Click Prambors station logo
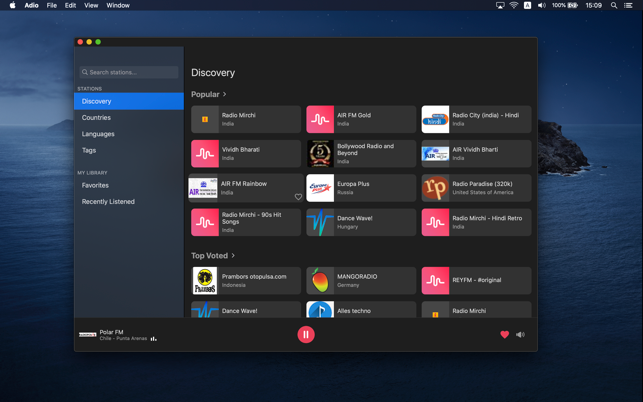The height and width of the screenshot is (402, 643). 205,281
